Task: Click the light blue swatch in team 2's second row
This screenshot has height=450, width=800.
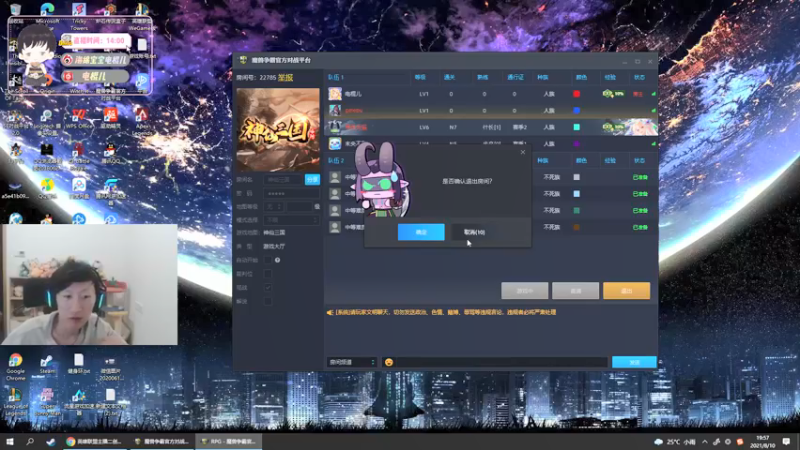Action: coord(577,194)
